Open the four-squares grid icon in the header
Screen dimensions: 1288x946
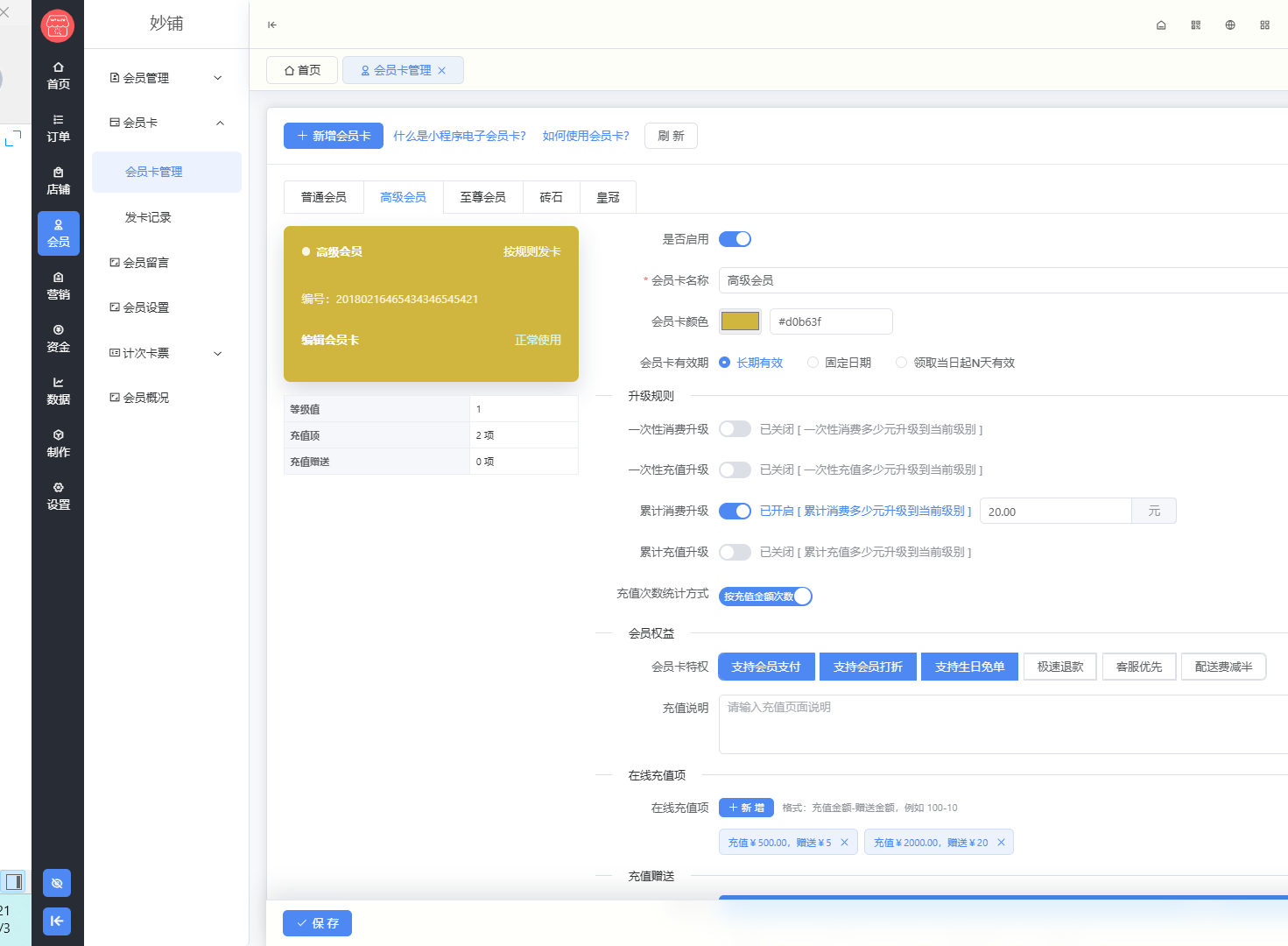click(1265, 25)
